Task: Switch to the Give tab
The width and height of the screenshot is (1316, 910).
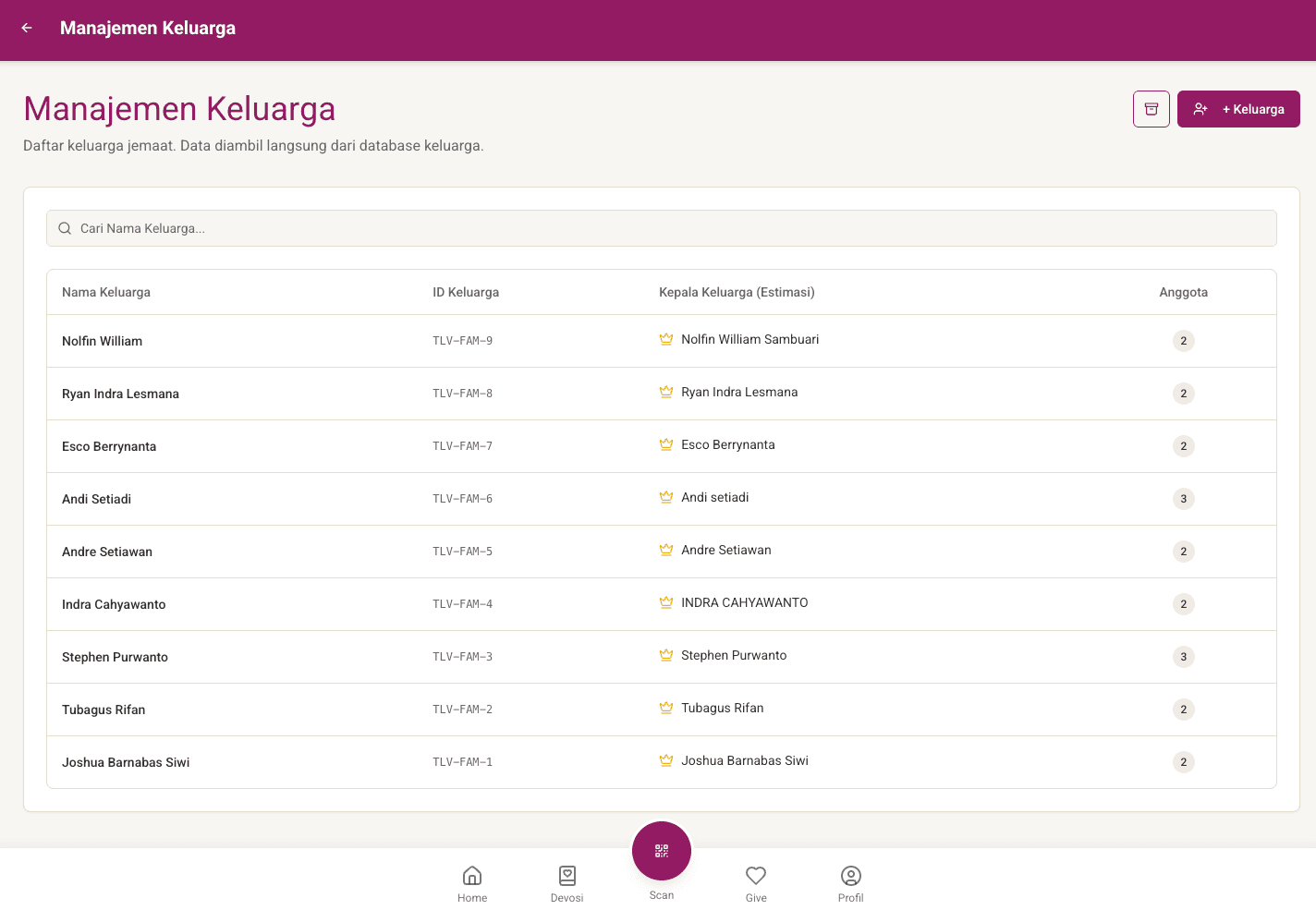Action: pos(756,884)
